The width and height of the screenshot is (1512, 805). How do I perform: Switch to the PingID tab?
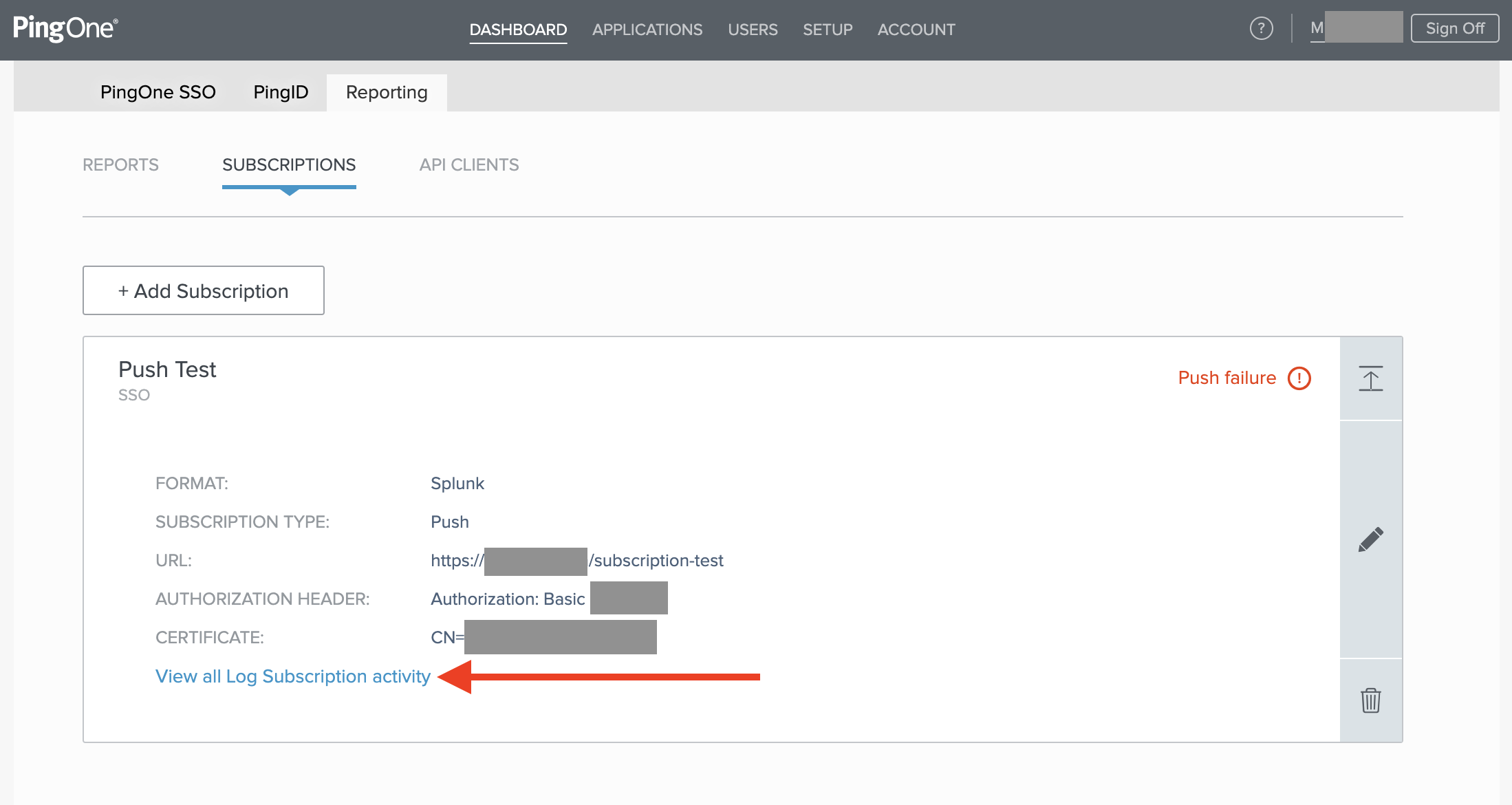click(280, 92)
